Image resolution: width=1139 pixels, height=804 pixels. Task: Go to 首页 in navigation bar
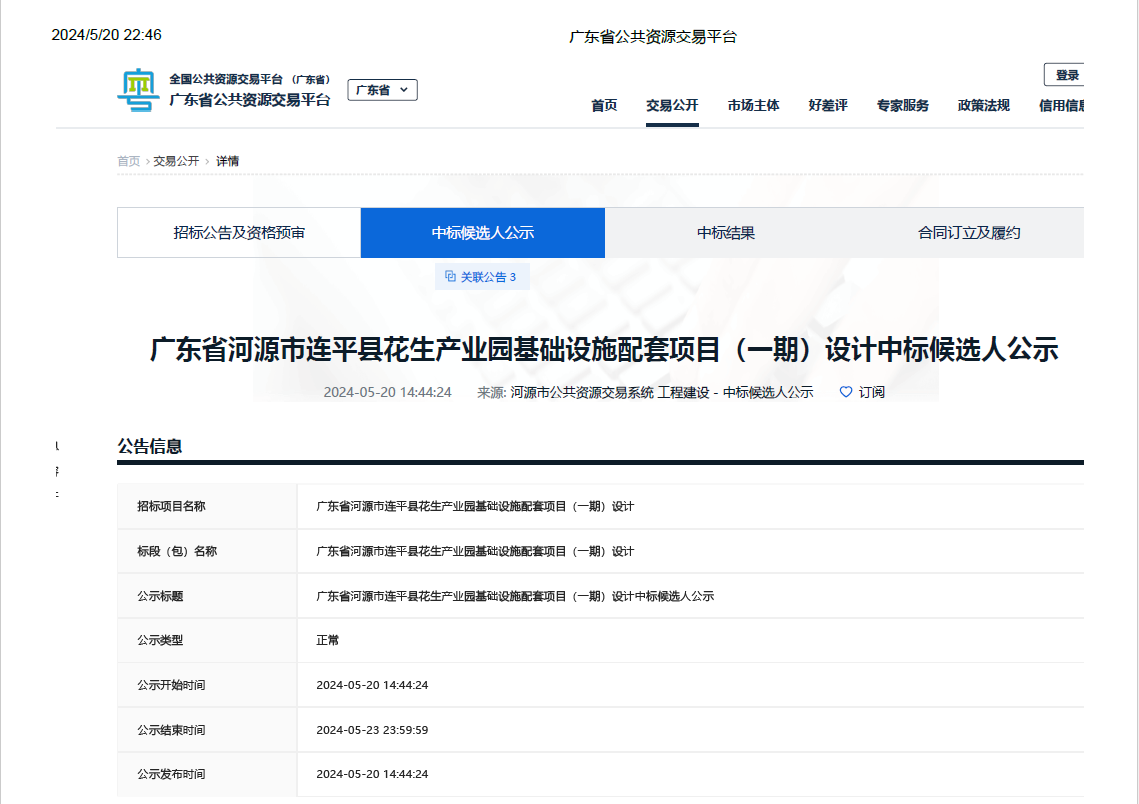(x=604, y=106)
